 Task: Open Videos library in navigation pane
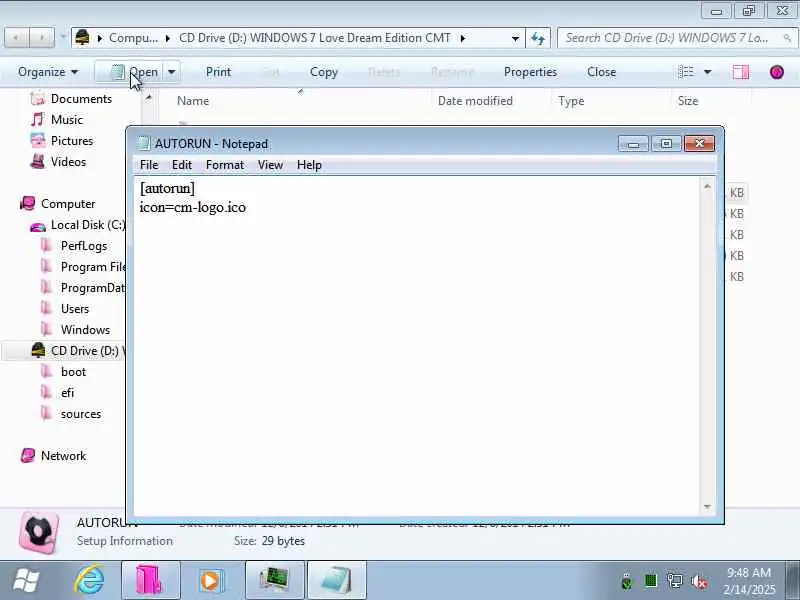point(68,162)
